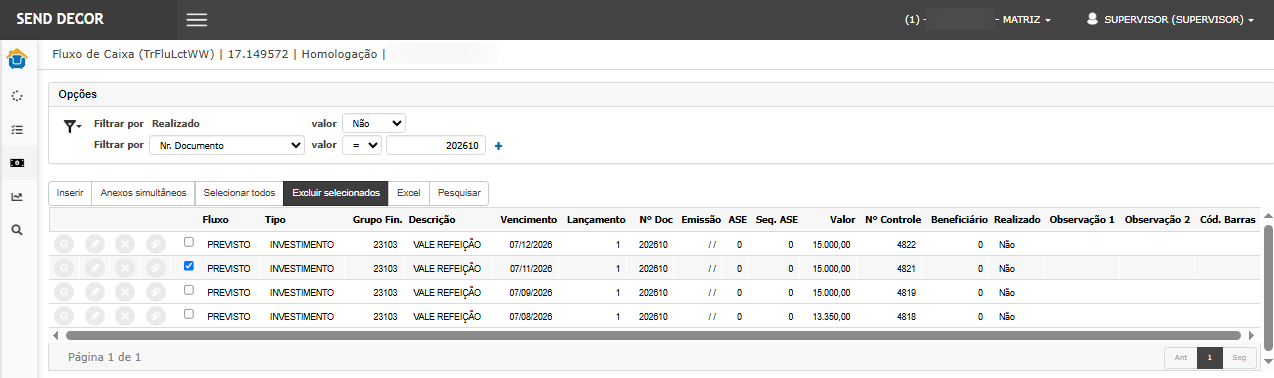
Task: Edit the row due 07/09/2026 with the pencil icon
Action: pos(95,292)
